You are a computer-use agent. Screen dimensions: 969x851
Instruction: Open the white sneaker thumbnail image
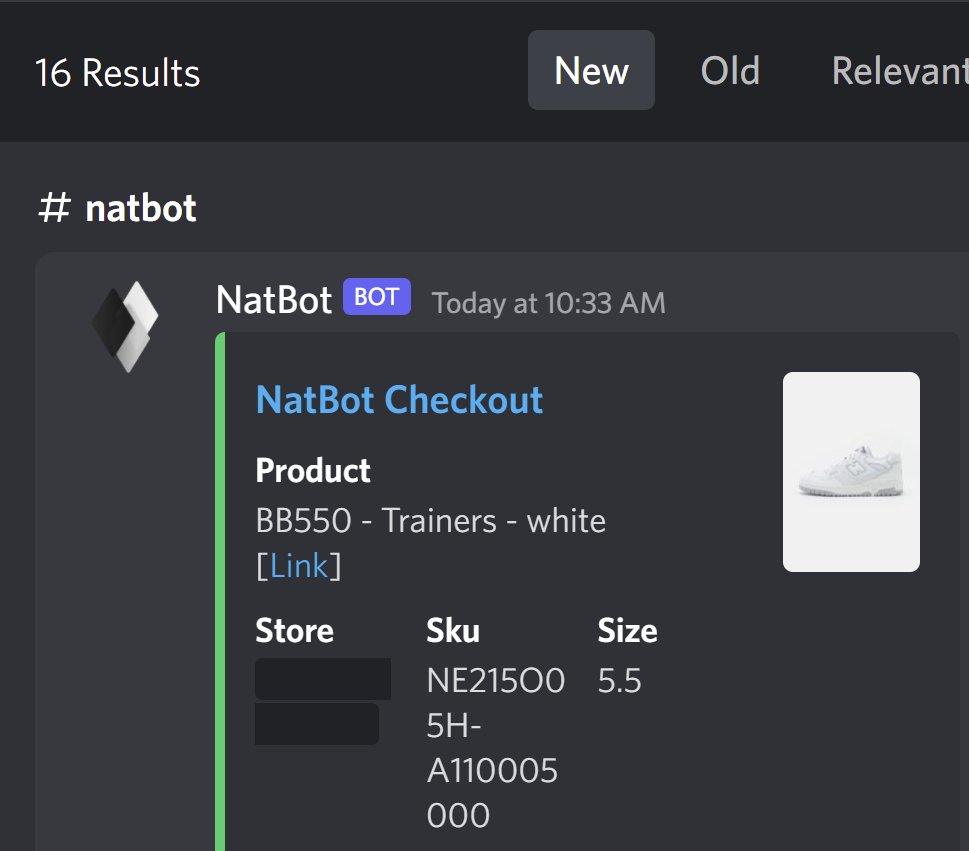(851, 472)
